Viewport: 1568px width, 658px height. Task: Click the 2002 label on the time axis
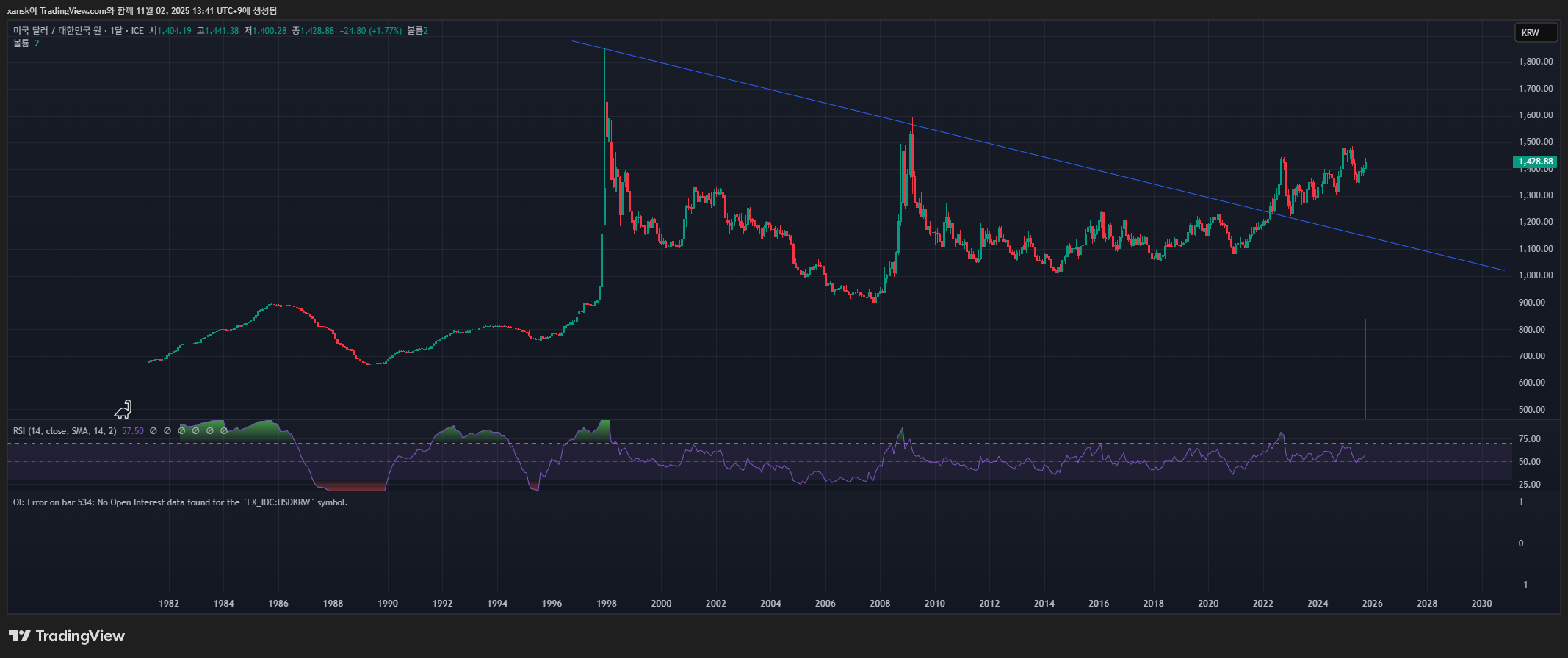(716, 604)
